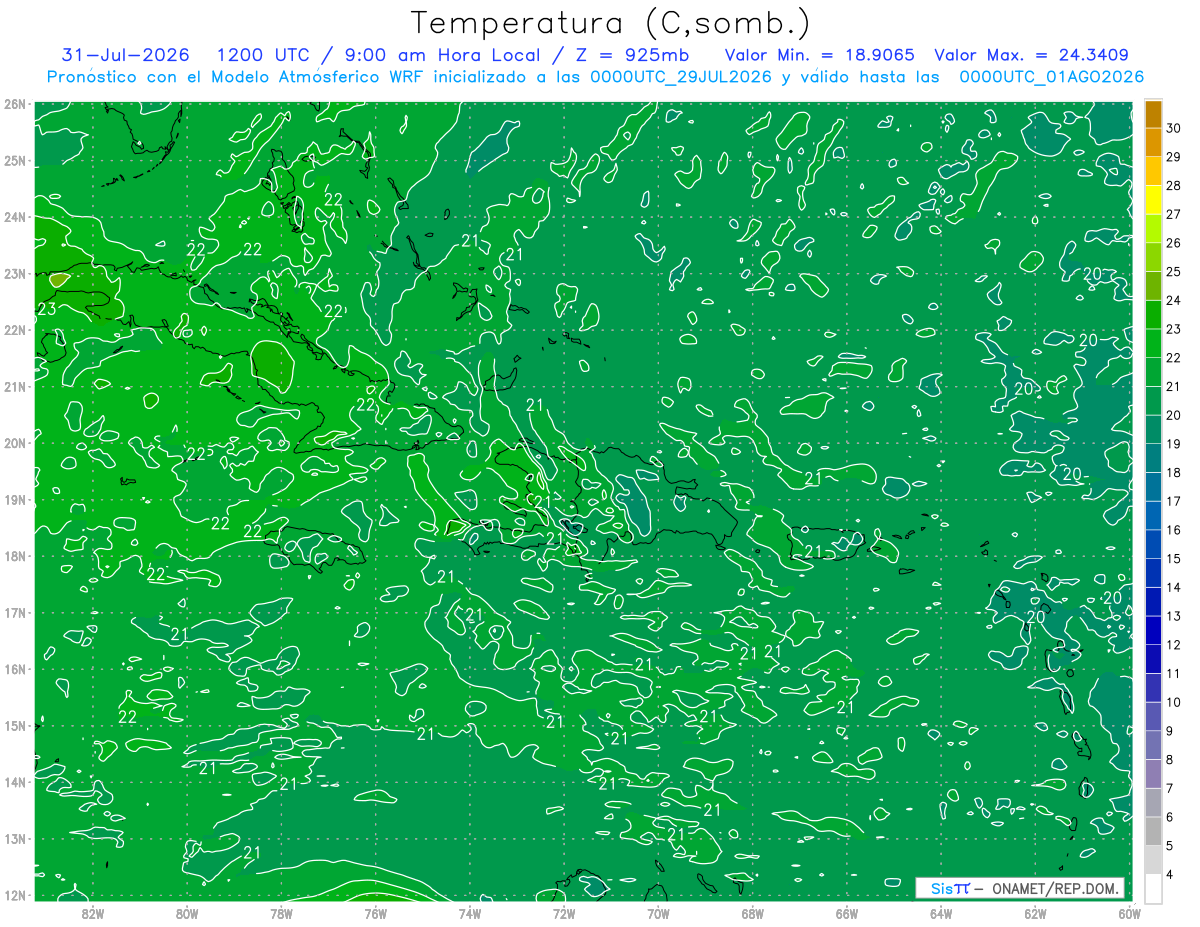The image size is (1200, 927).
Task: Click the latitude axis label '26N'
Action: (x=15, y=103)
